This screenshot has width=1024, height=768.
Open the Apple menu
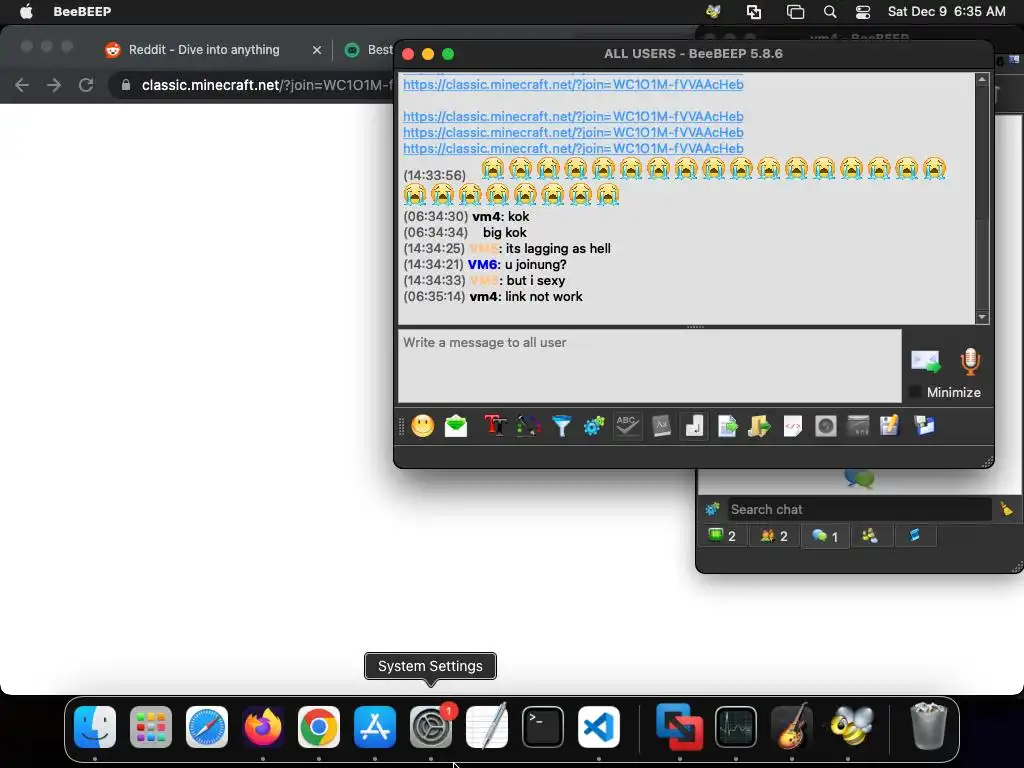click(25, 12)
